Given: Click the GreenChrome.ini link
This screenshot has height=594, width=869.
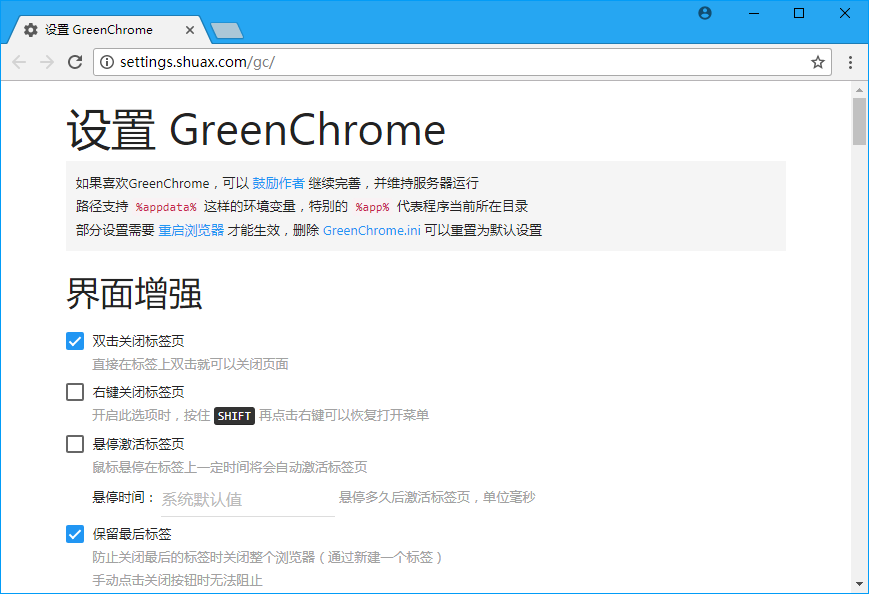Looking at the screenshot, I should [372, 230].
